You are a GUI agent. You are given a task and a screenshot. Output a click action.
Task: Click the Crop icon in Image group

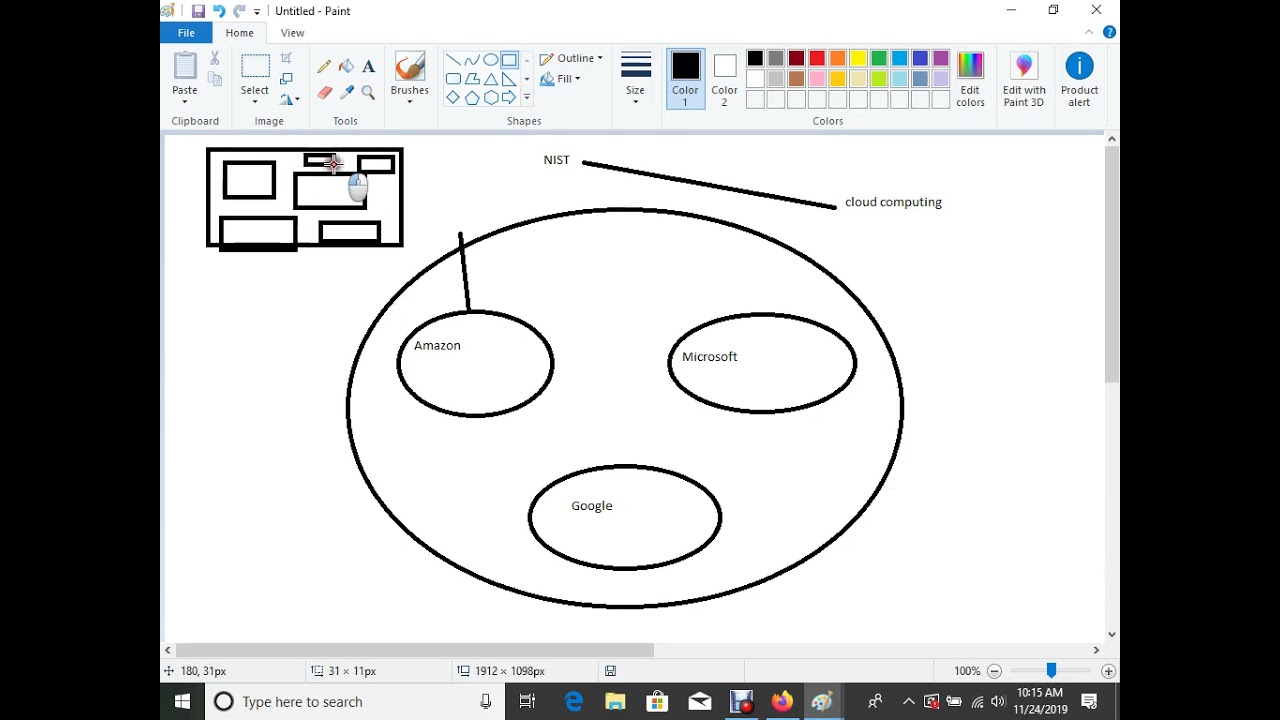[286, 58]
